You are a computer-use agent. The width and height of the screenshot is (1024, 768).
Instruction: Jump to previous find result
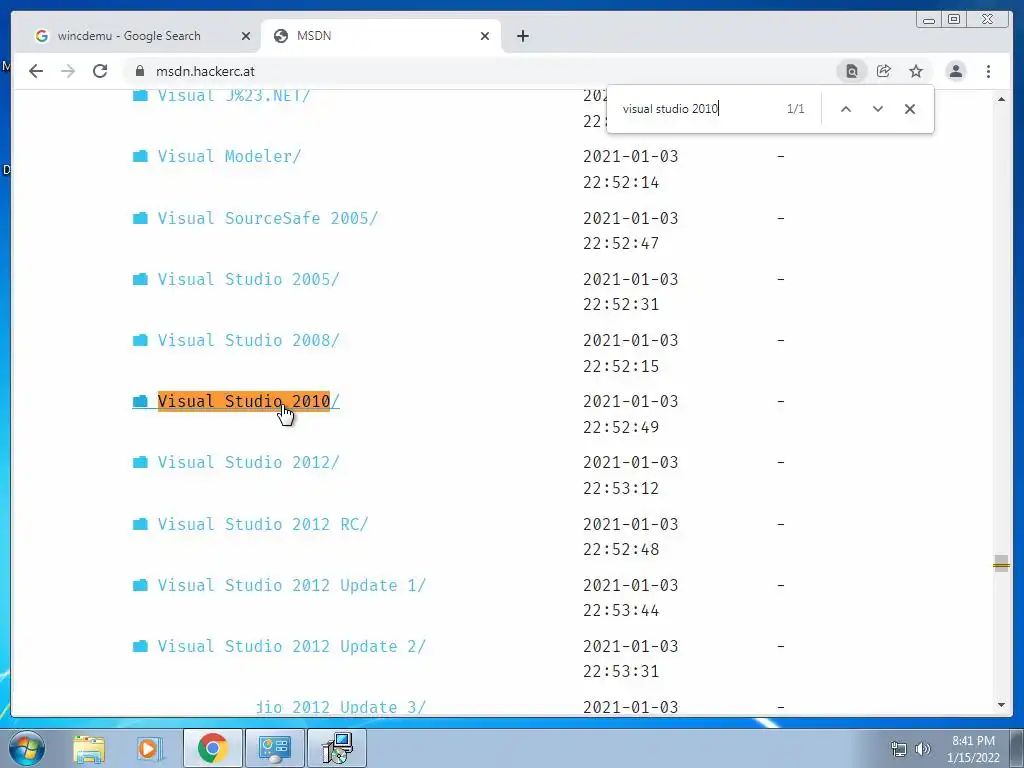pyautogui.click(x=846, y=109)
